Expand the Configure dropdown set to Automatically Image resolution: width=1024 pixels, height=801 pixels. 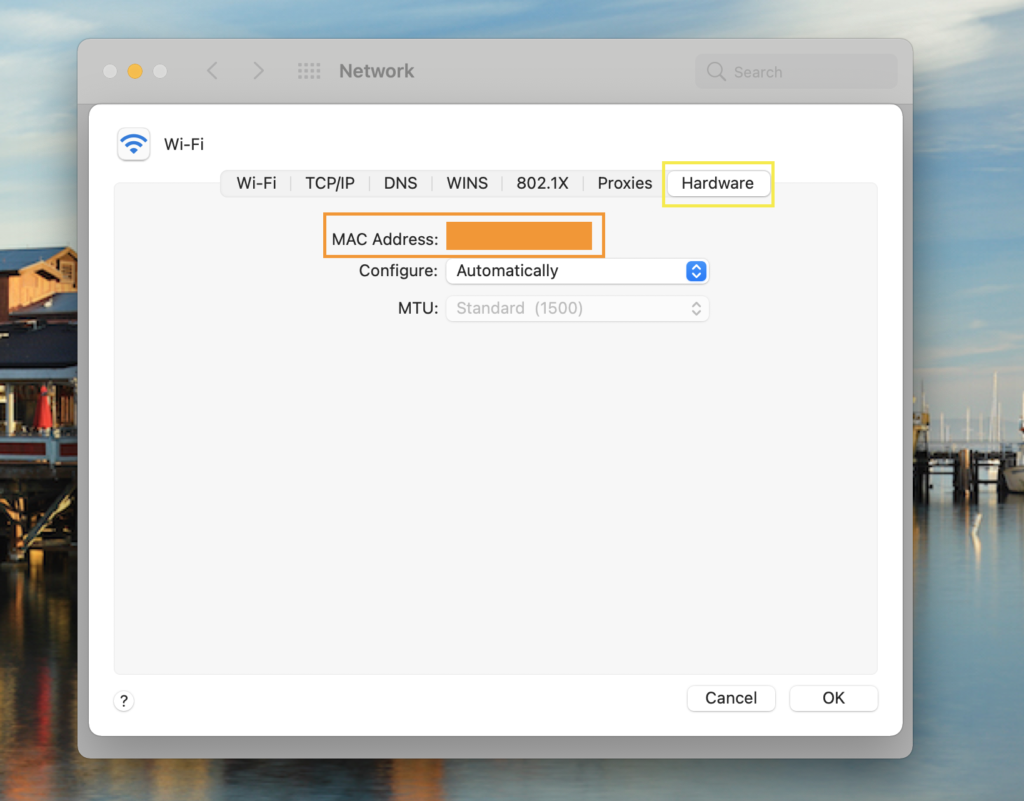[x=577, y=271]
